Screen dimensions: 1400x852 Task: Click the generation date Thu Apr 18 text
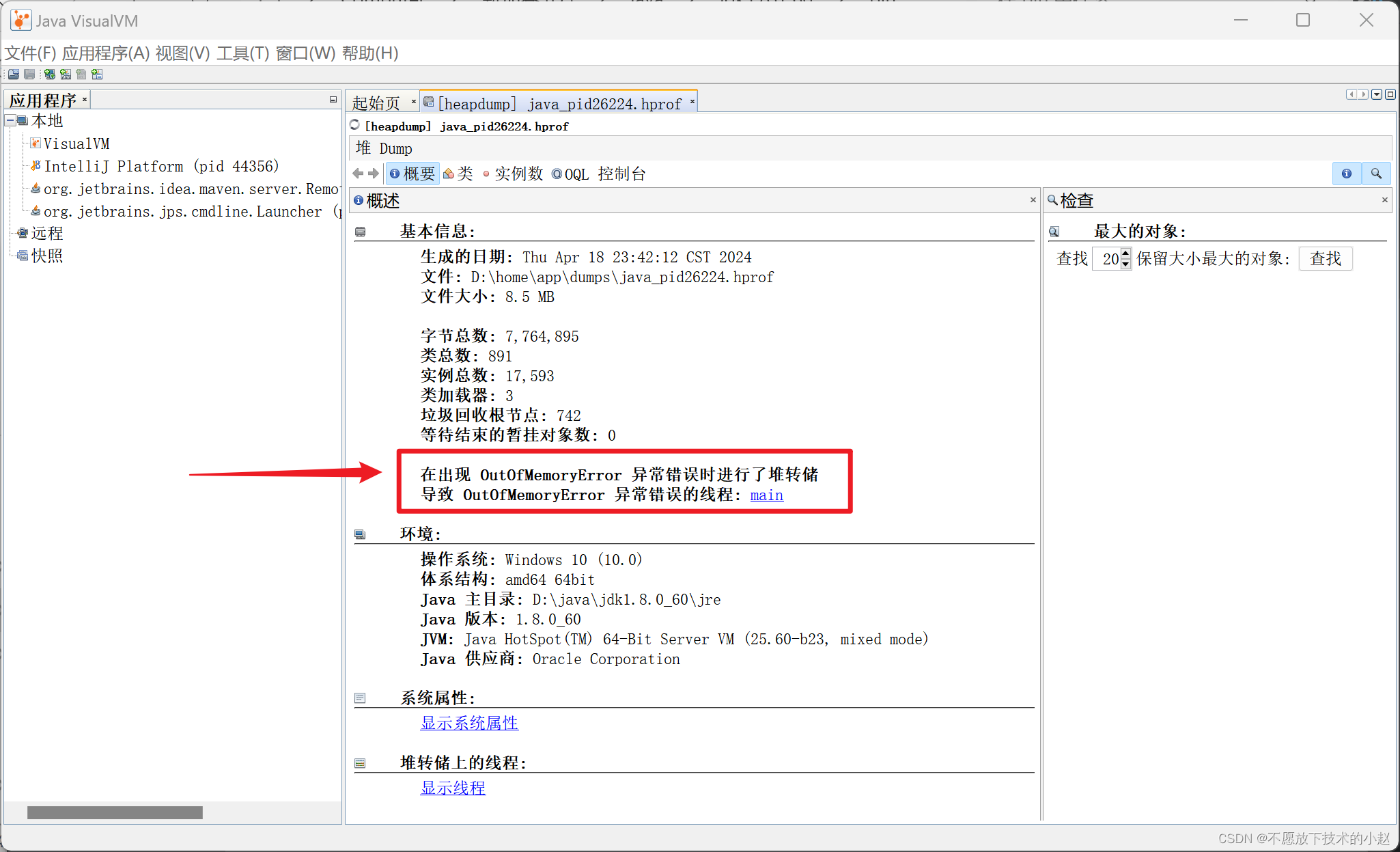(x=636, y=257)
